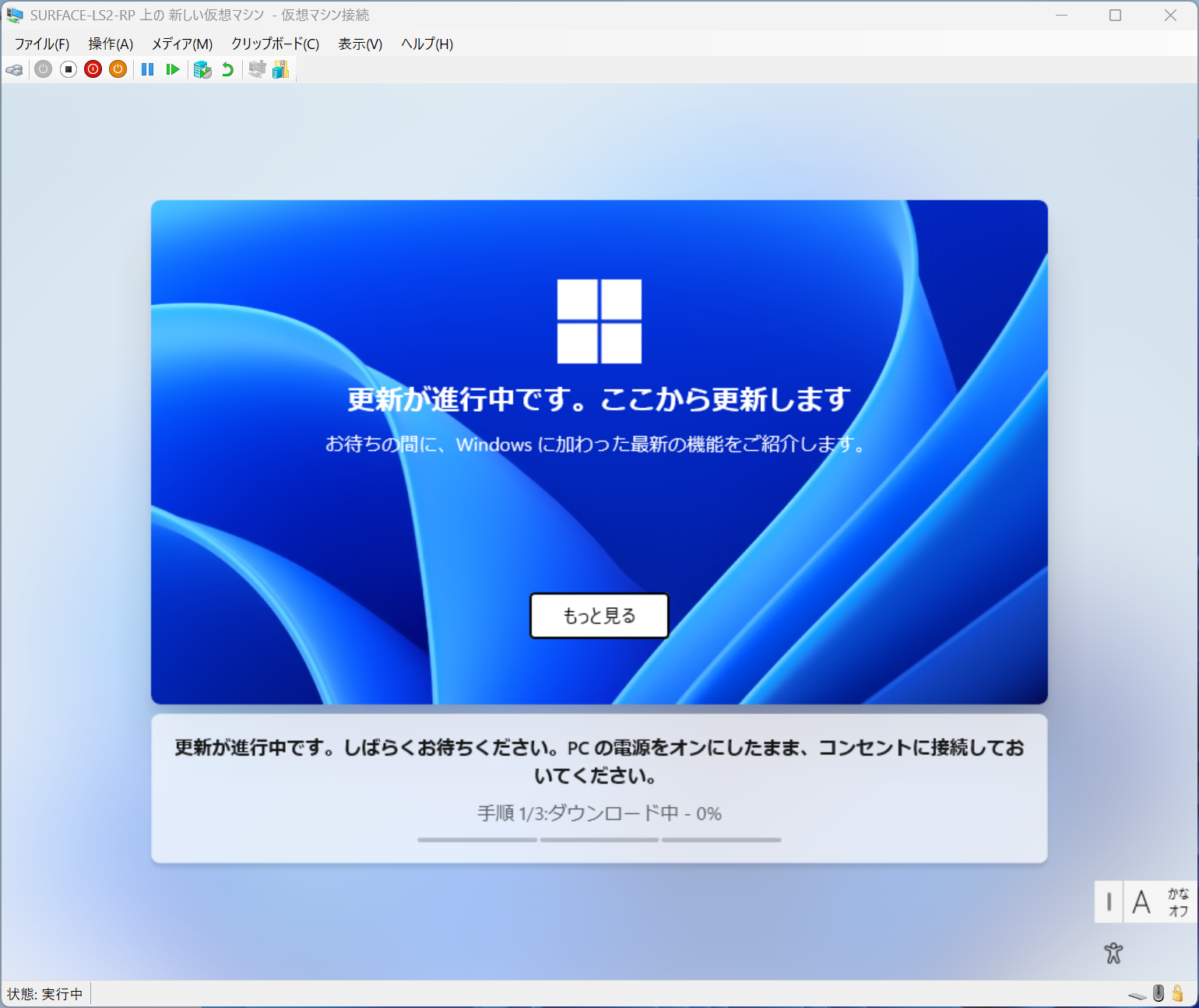Screen dimensions: 1199x1008
Task: Open the 表示(V) menu
Action: [359, 44]
